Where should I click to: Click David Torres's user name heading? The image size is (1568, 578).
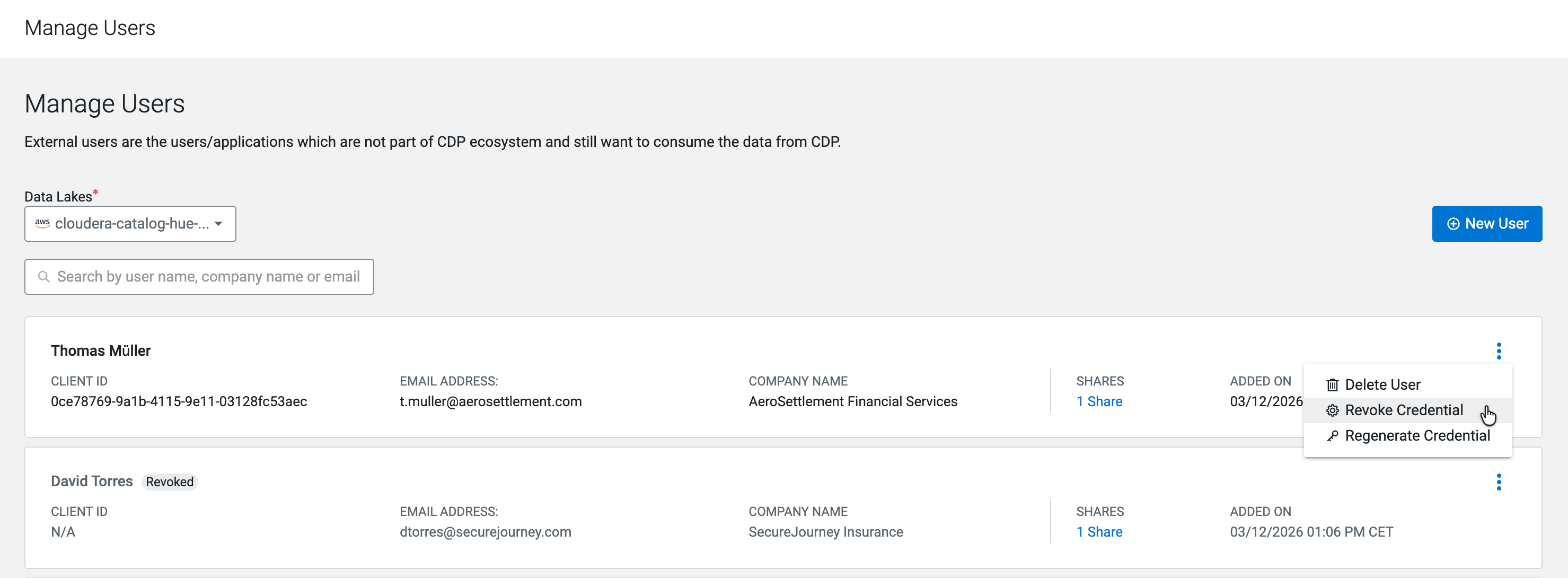[91, 481]
